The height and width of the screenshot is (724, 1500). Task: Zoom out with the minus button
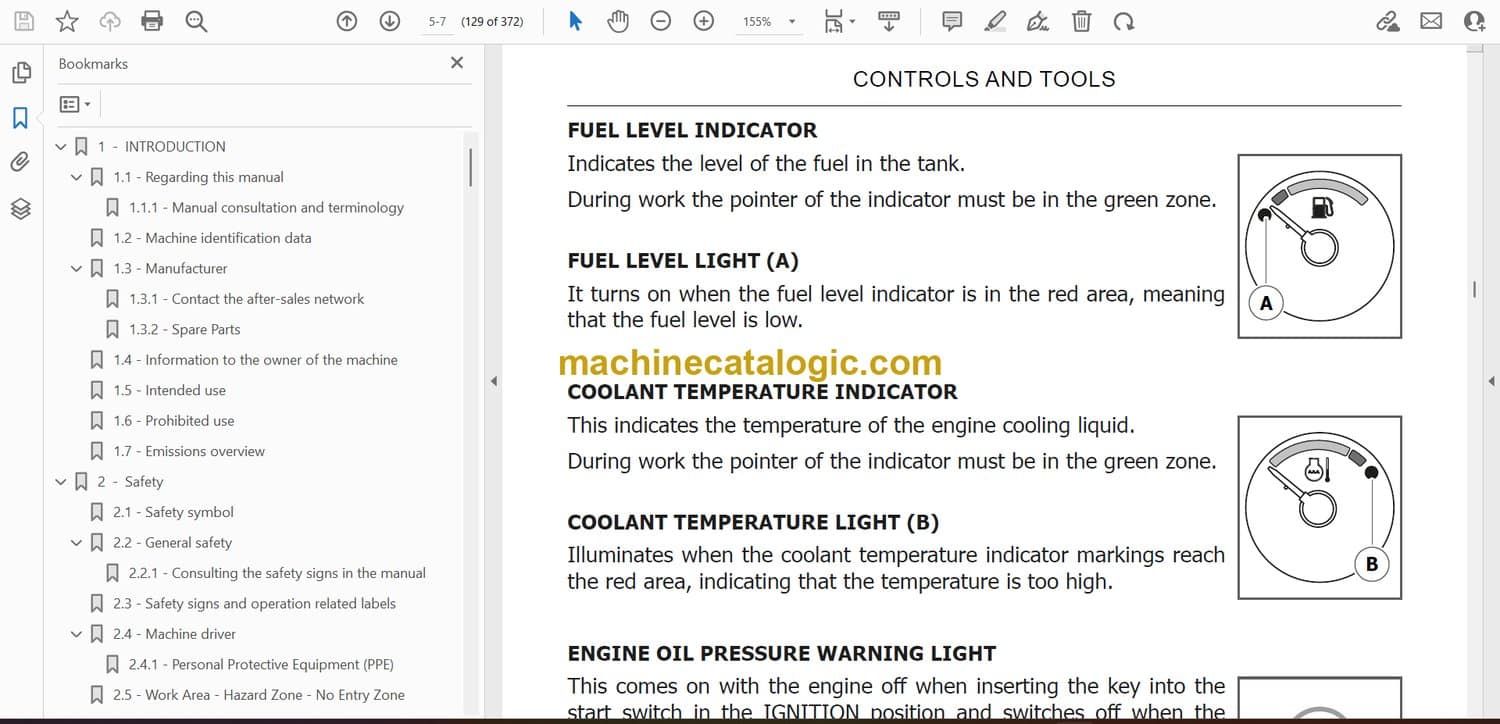tap(661, 21)
